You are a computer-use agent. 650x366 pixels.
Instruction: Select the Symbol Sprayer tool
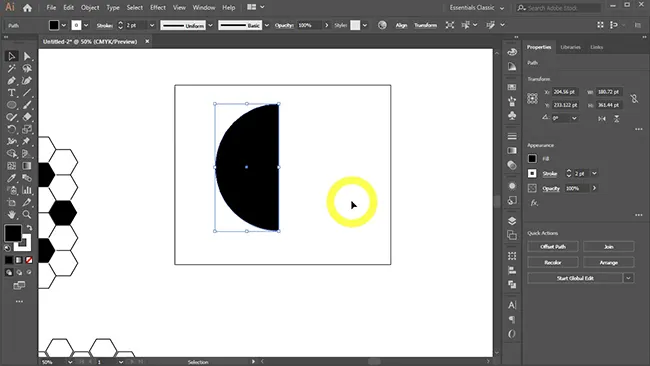[12, 190]
